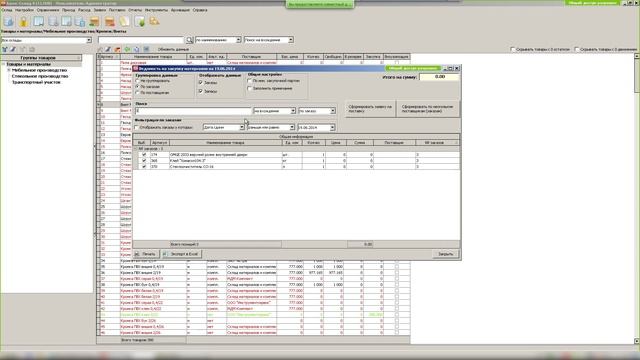Collapse the '№ заказа : 3' group row
Viewport: 640px width, 360px height.
point(136,149)
